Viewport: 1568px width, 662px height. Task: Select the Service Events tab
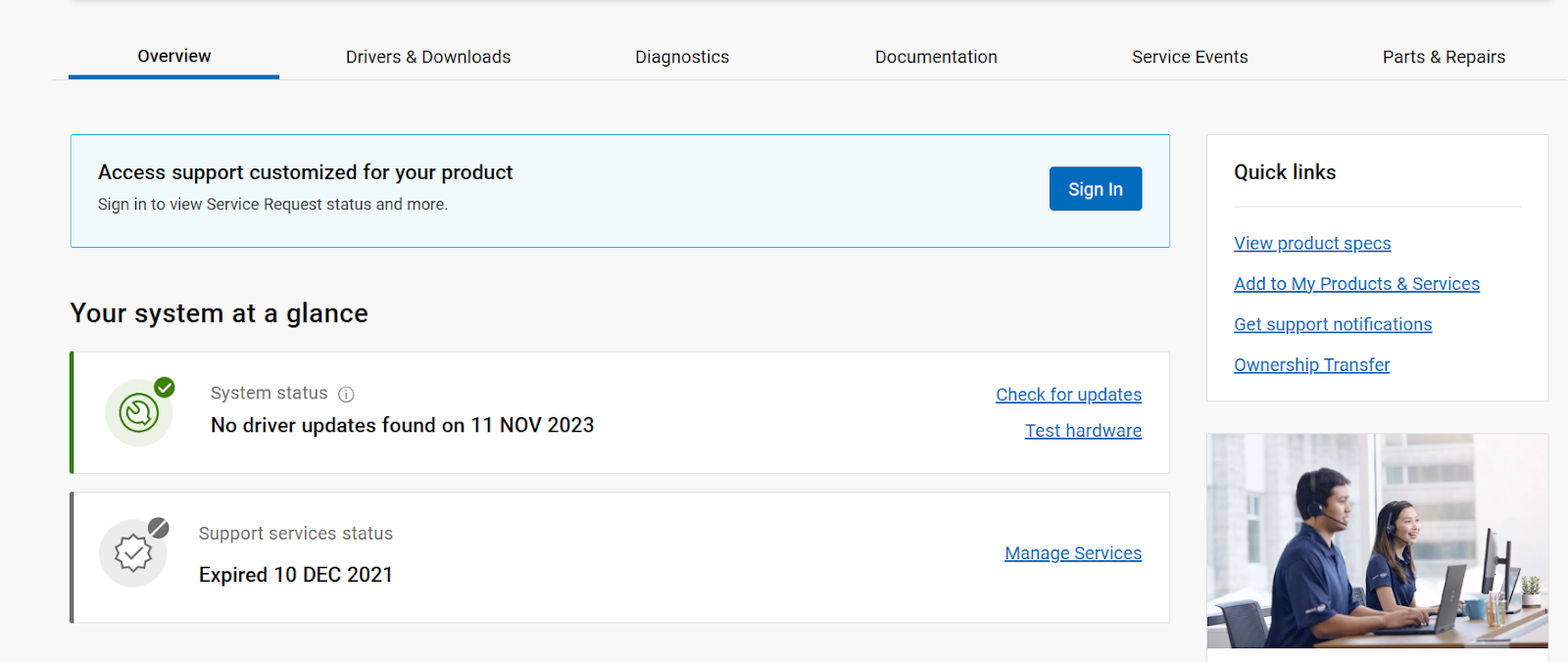1190,57
